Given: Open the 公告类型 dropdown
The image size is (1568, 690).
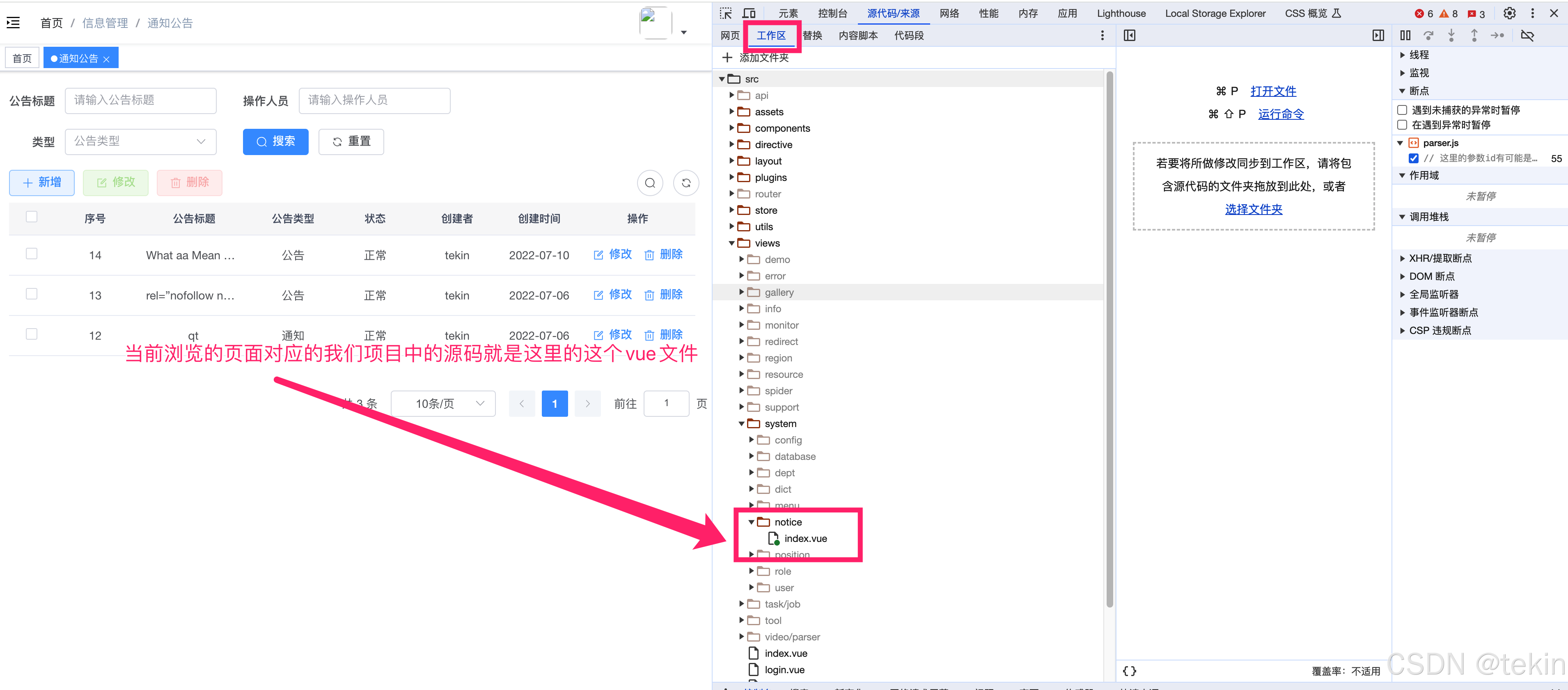Looking at the screenshot, I should [141, 141].
